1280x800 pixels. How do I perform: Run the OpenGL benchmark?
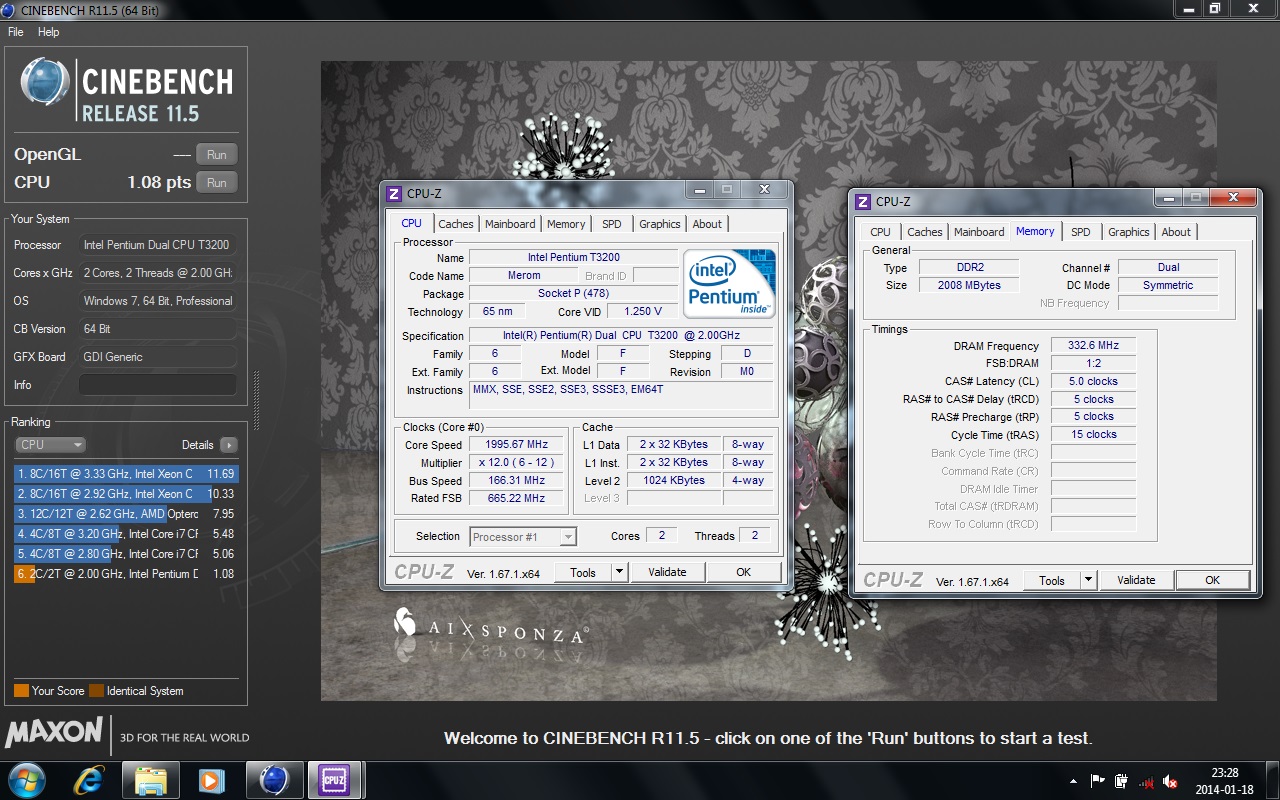217,154
